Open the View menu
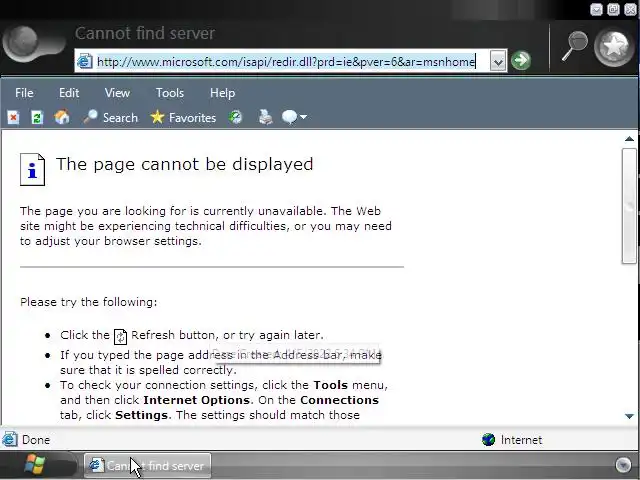The width and height of the screenshot is (640, 480). pyautogui.click(x=117, y=93)
